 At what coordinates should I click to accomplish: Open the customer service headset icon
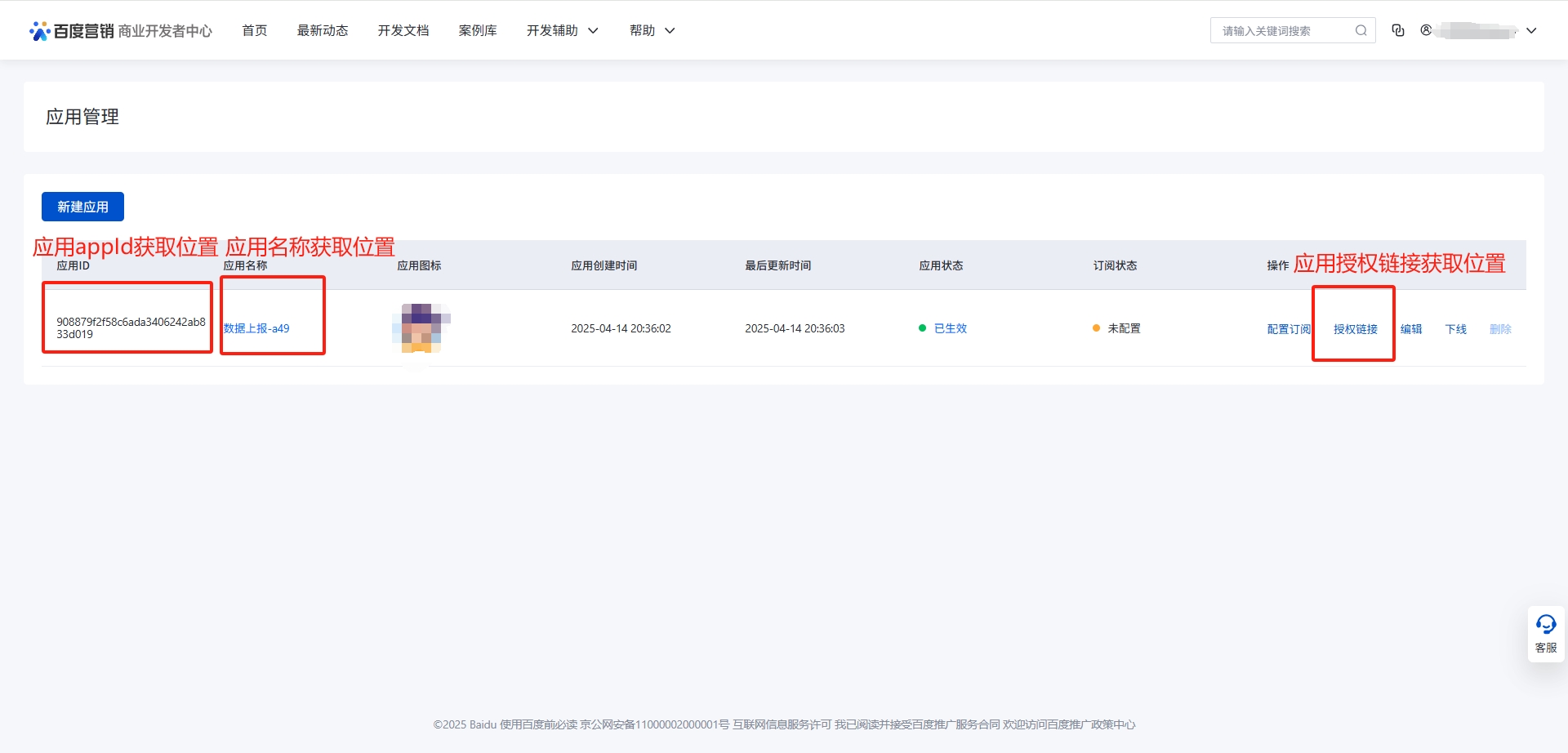coord(1546,626)
